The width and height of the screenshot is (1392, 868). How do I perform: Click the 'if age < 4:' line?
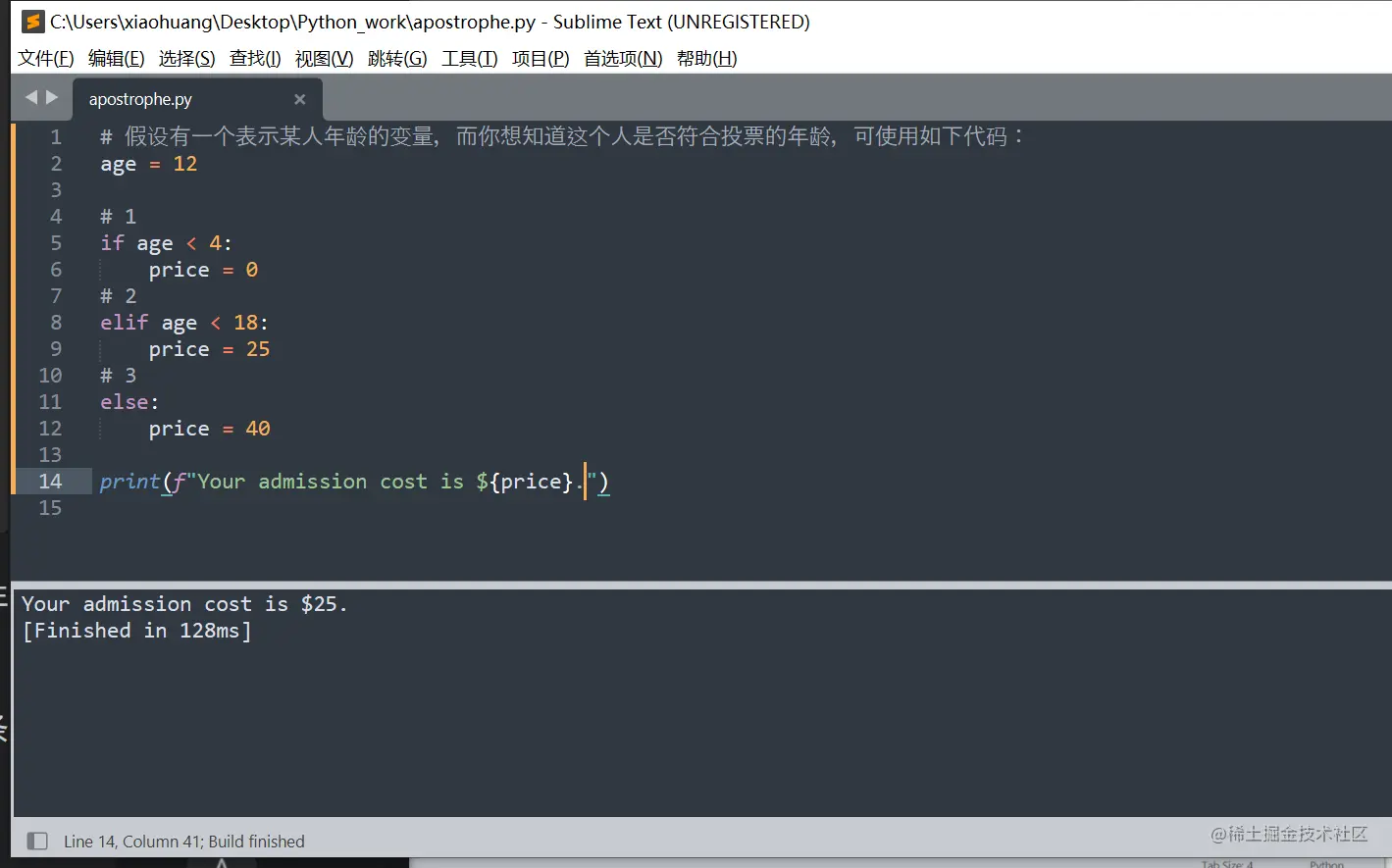click(x=166, y=243)
